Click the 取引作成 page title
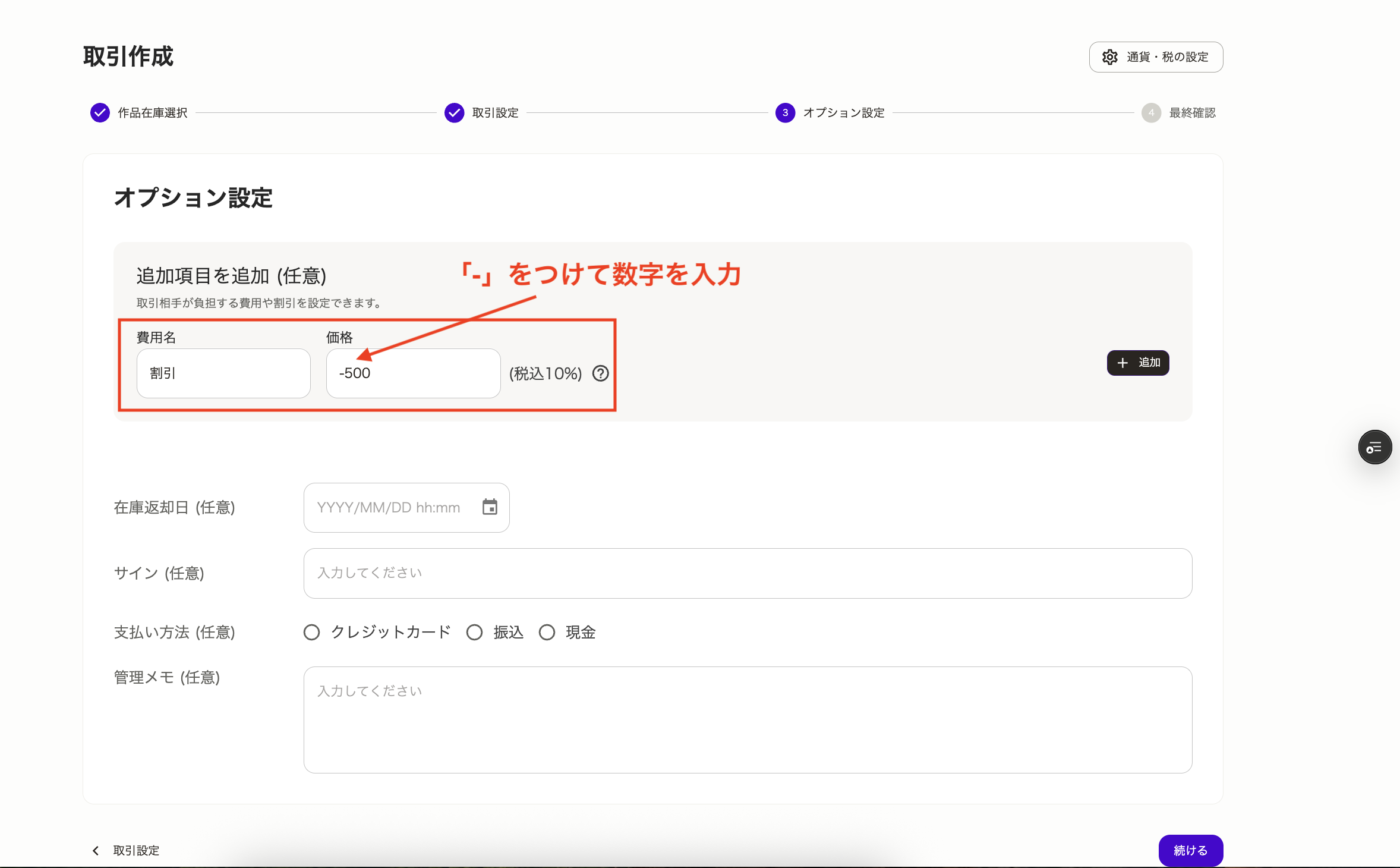 tap(128, 56)
